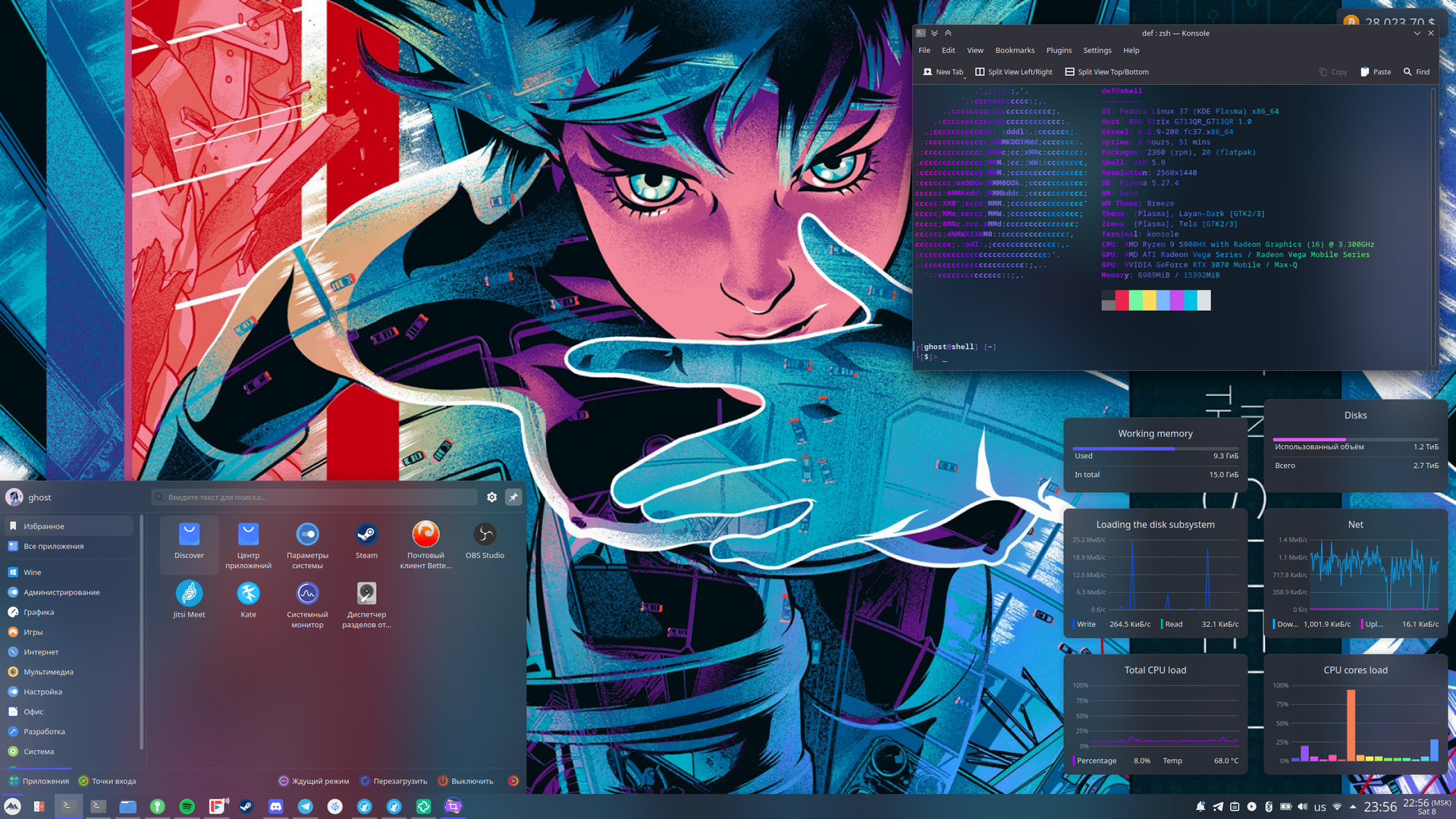Image resolution: width=1456 pixels, height=819 pixels.
Task: Click green key password manager taskbar icon
Action: click(x=157, y=806)
